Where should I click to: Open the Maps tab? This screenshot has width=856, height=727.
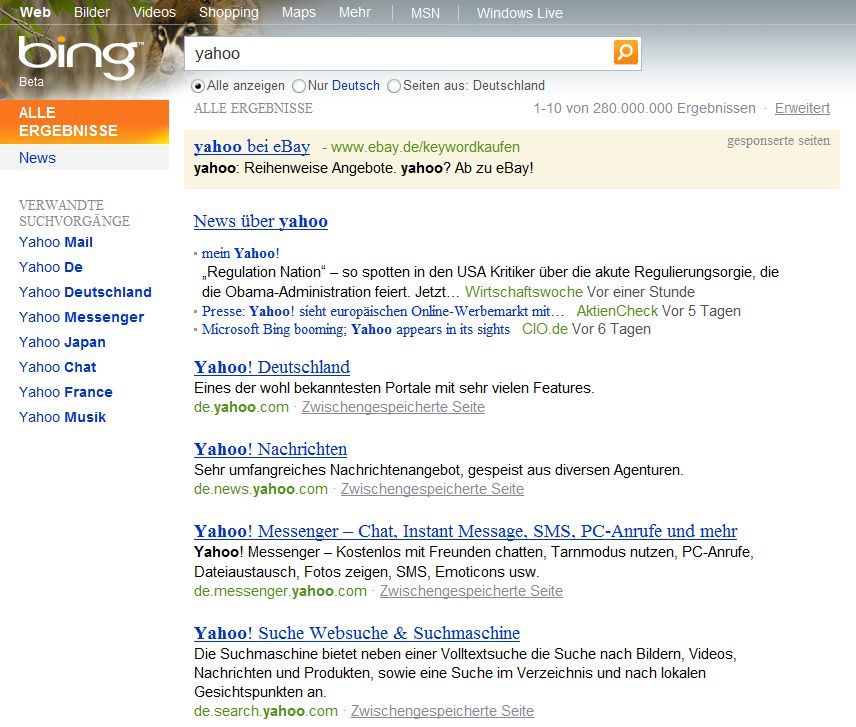coord(299,13)
